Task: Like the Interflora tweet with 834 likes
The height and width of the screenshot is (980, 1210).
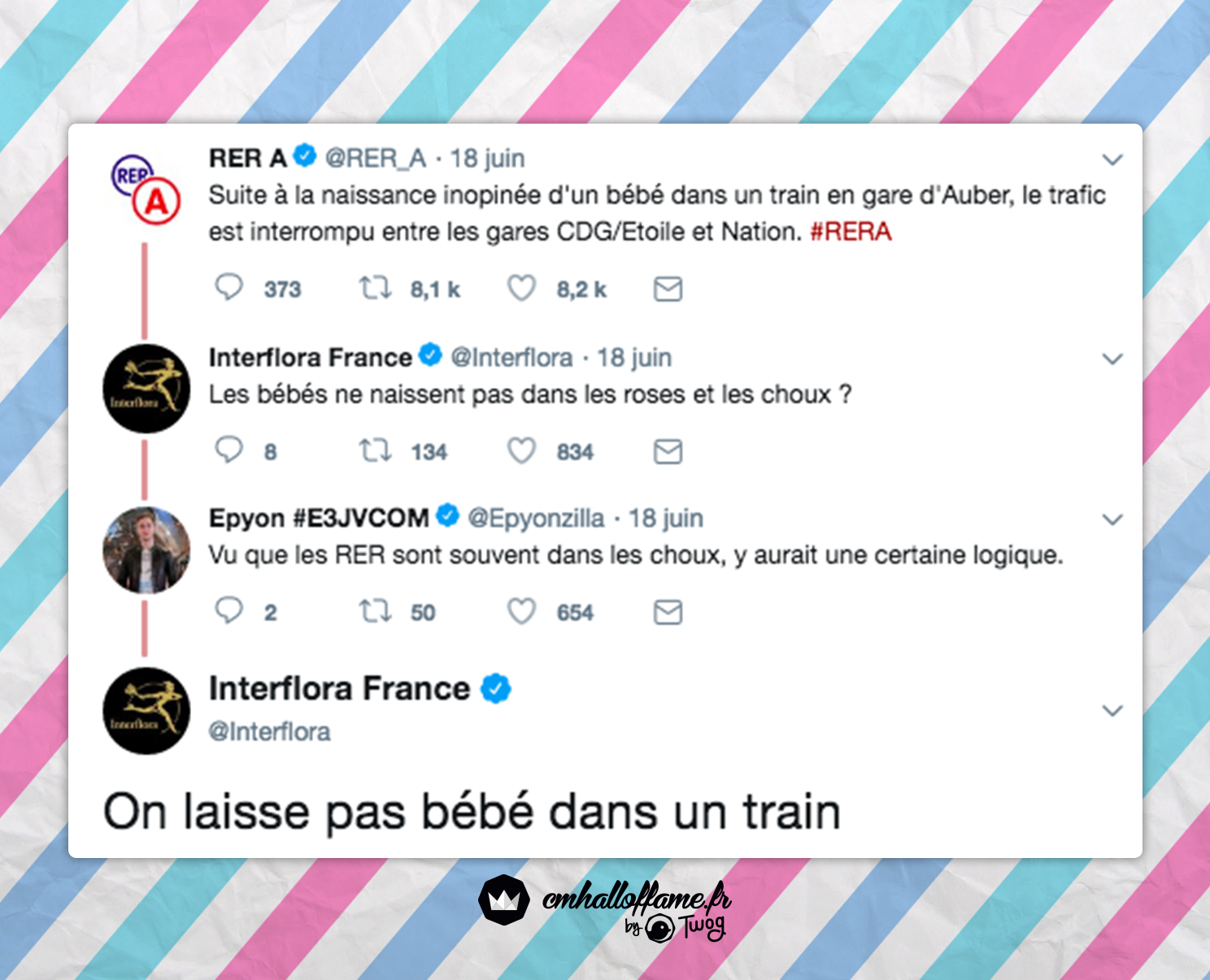Action: (x=521, y=451)
